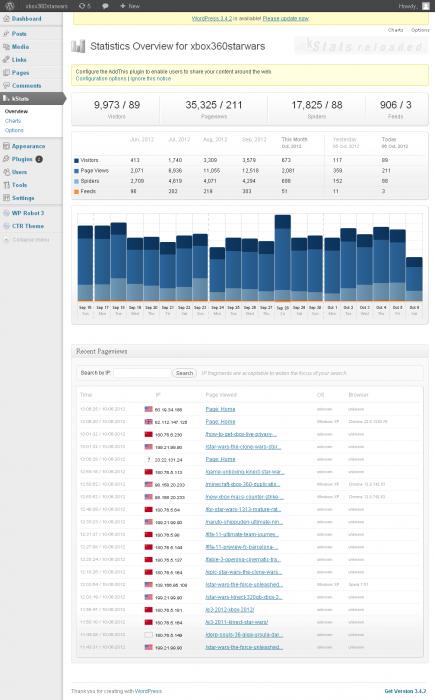The width and height of the screenshot is (435, 700).
Task: Select the Overview submenu under kStats
Action: [x=16, y=111]
